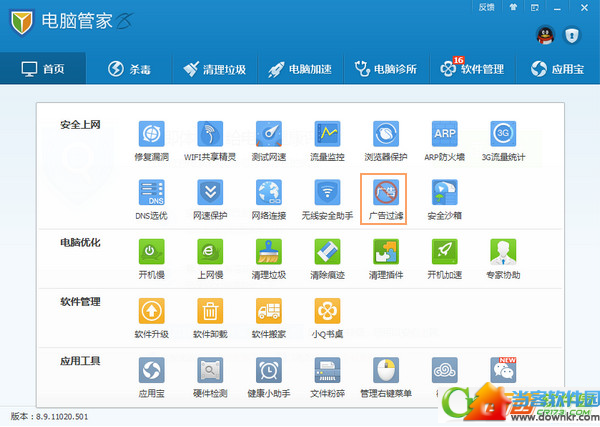The width and height of the screenshot is (600, 427).
Task: Open the skin shirt icon in title bar
Action: coord(513,7)
